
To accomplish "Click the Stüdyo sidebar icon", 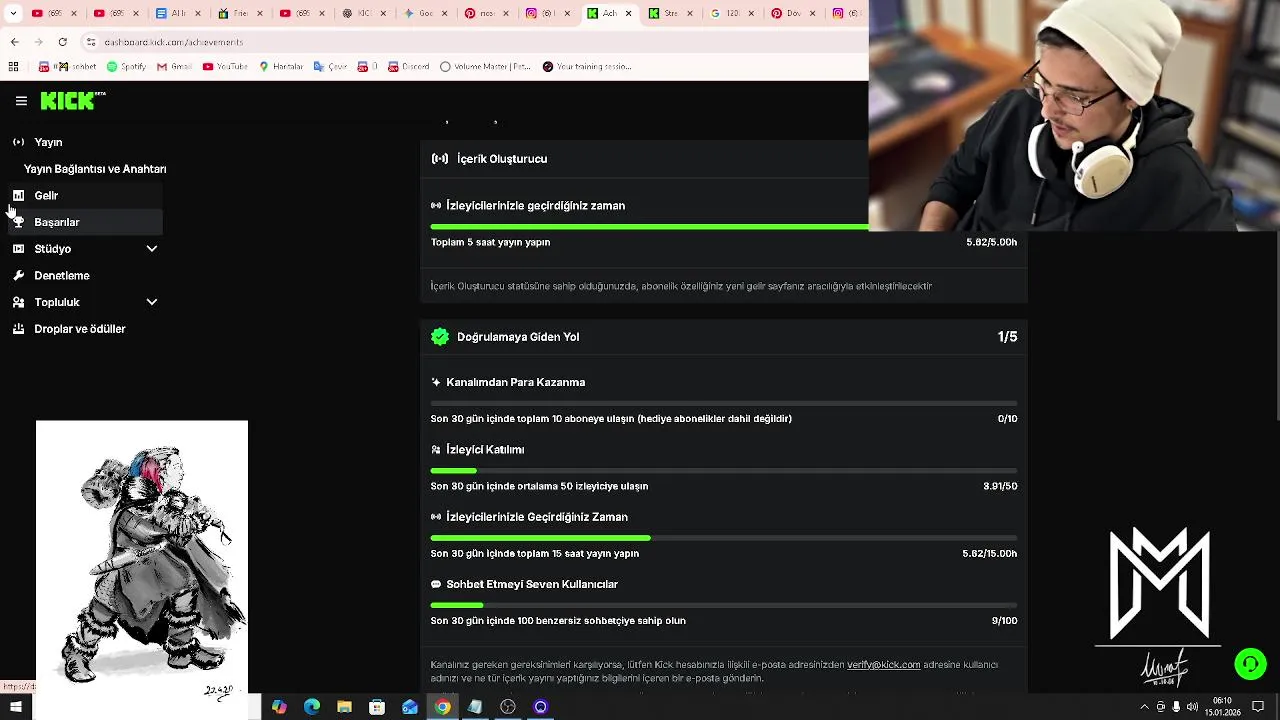I will [18, 249].
